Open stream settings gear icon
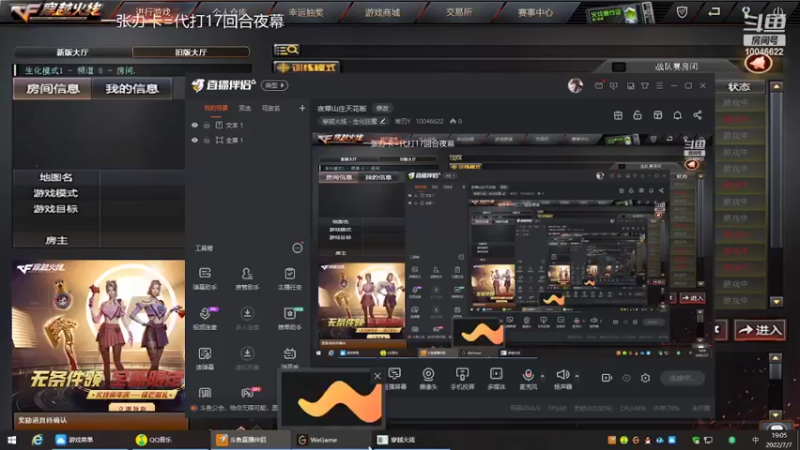This screenshot has height=450, width=800. pos(645,378)
